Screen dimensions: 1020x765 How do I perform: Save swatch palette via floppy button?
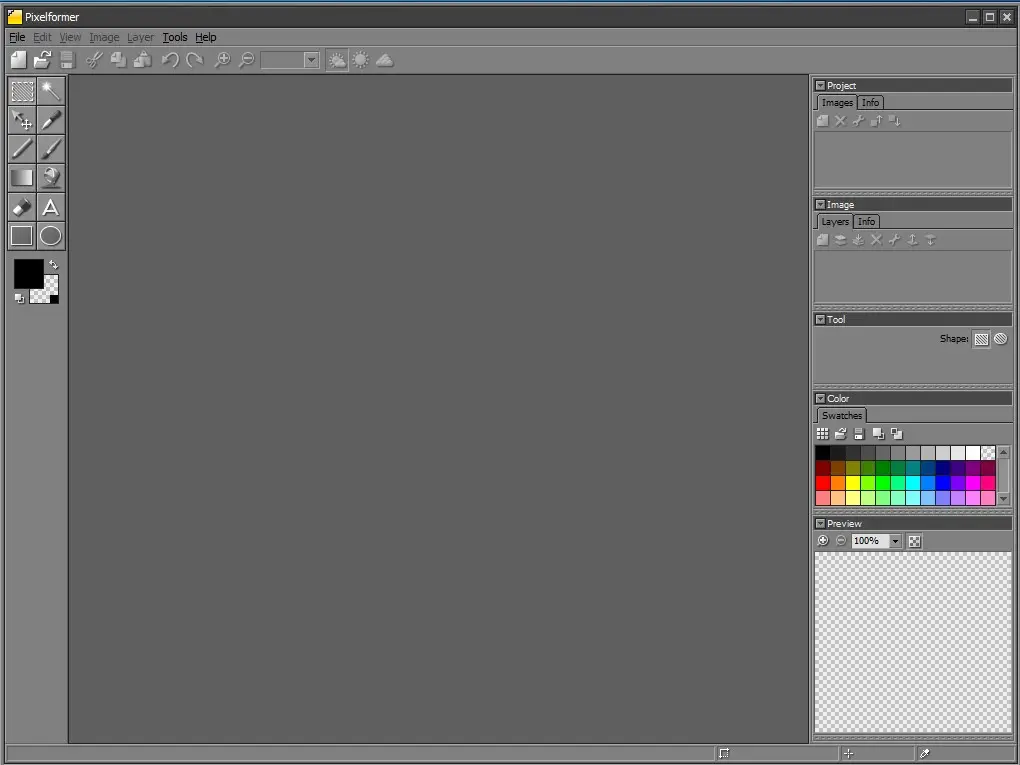[x=859, y=434]
